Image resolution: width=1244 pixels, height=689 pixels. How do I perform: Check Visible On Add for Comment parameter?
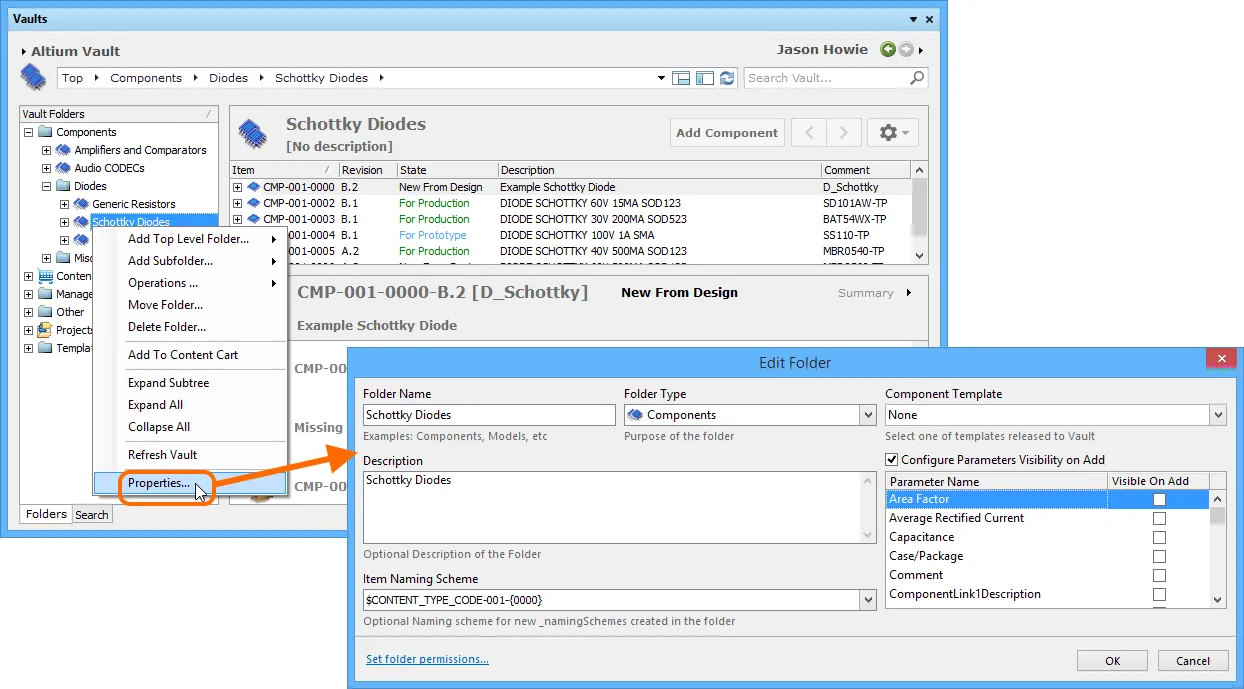[1159, 575]
